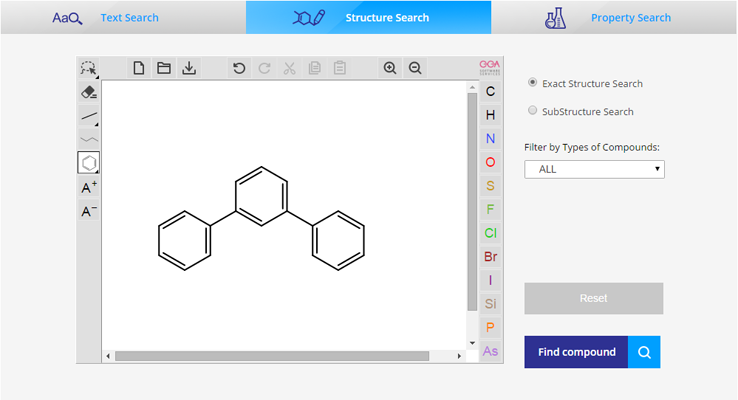The image size is (738, 400).
Task: Zoom out of the canvas
Action: pyautogui.click(x=415, y=68)
